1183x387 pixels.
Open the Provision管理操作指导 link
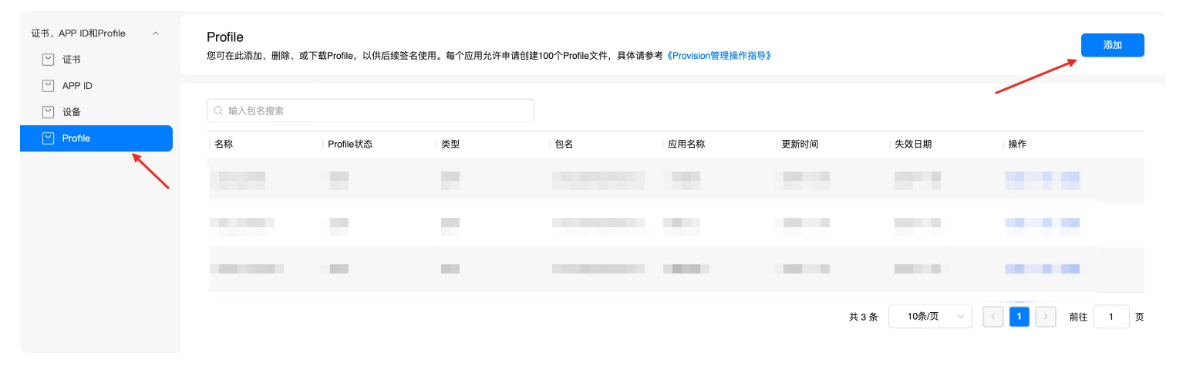click(x=720, y=56)
